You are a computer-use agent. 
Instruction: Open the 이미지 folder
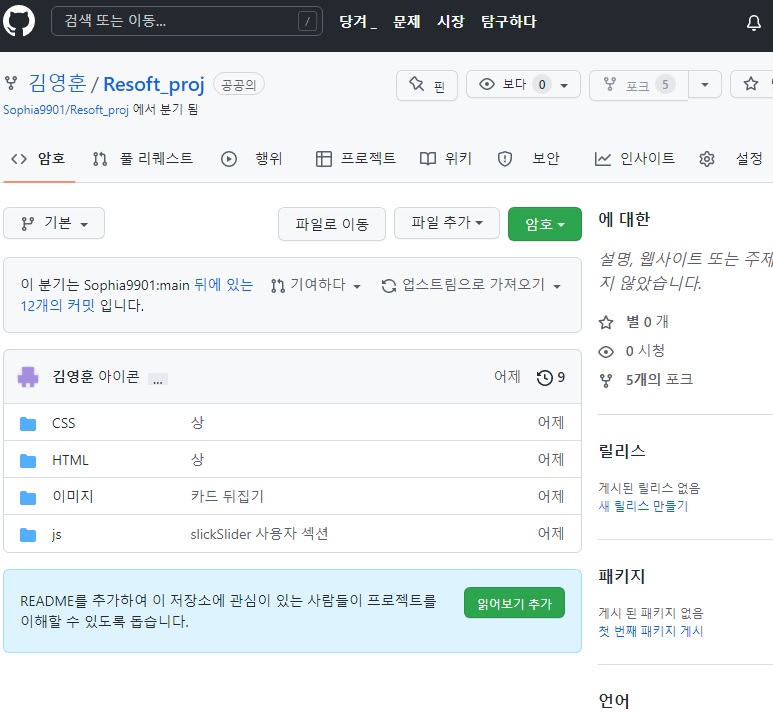73,496
